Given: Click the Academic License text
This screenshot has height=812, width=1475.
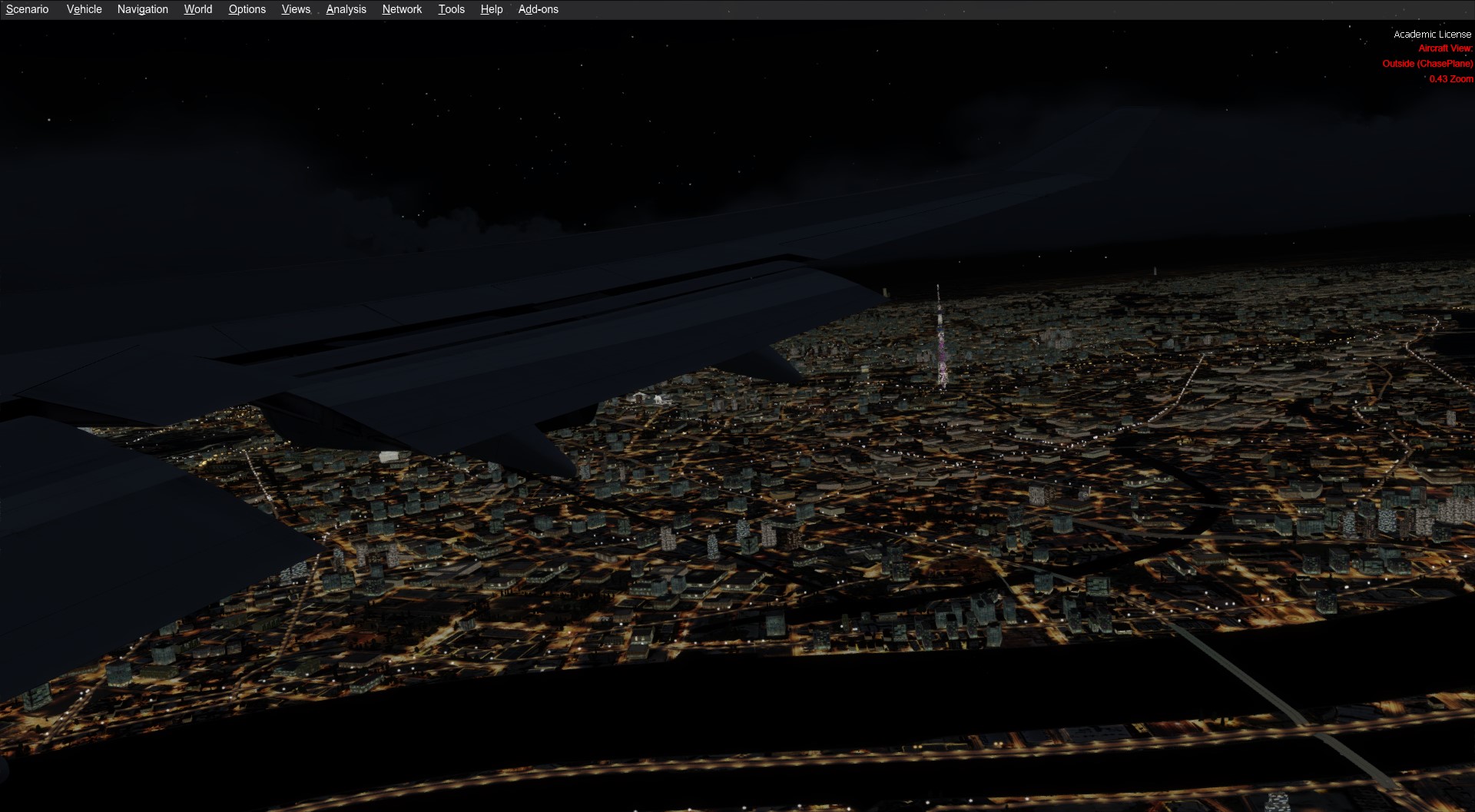Looking at the screenshot, I should [x=1432, y=34].
